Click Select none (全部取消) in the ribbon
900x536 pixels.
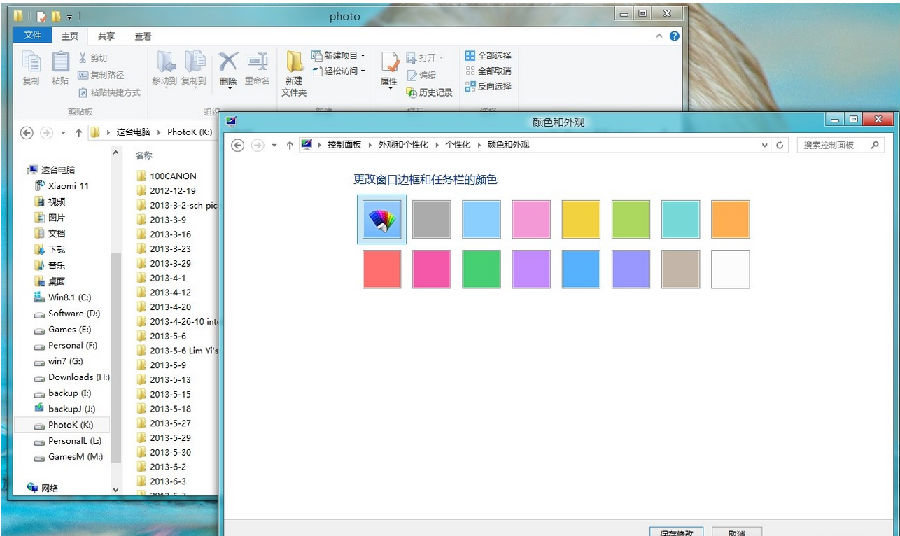click(488, 71)
